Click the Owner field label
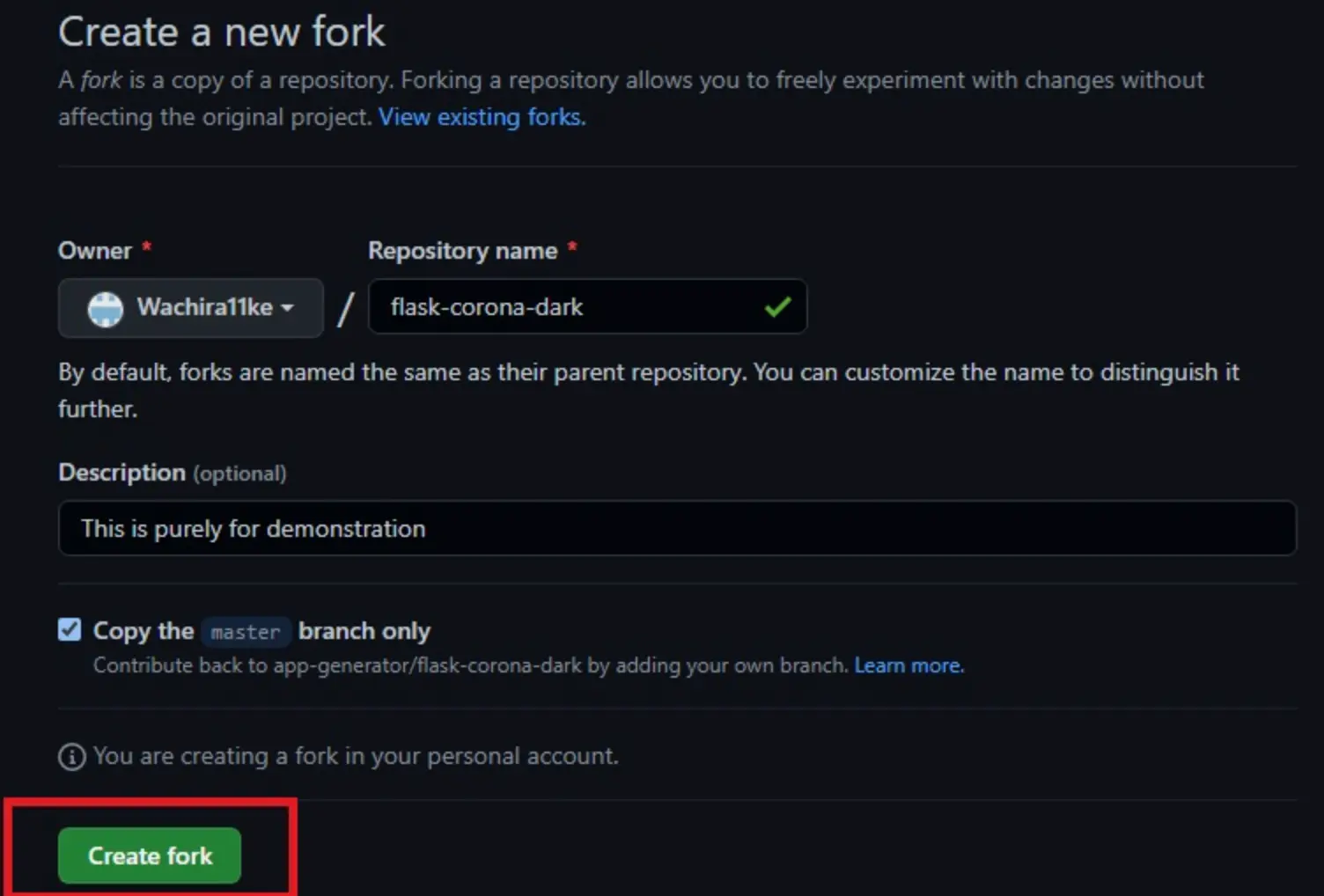The width and height of the screenshot is (1324, 896). (x=95, y=251)
